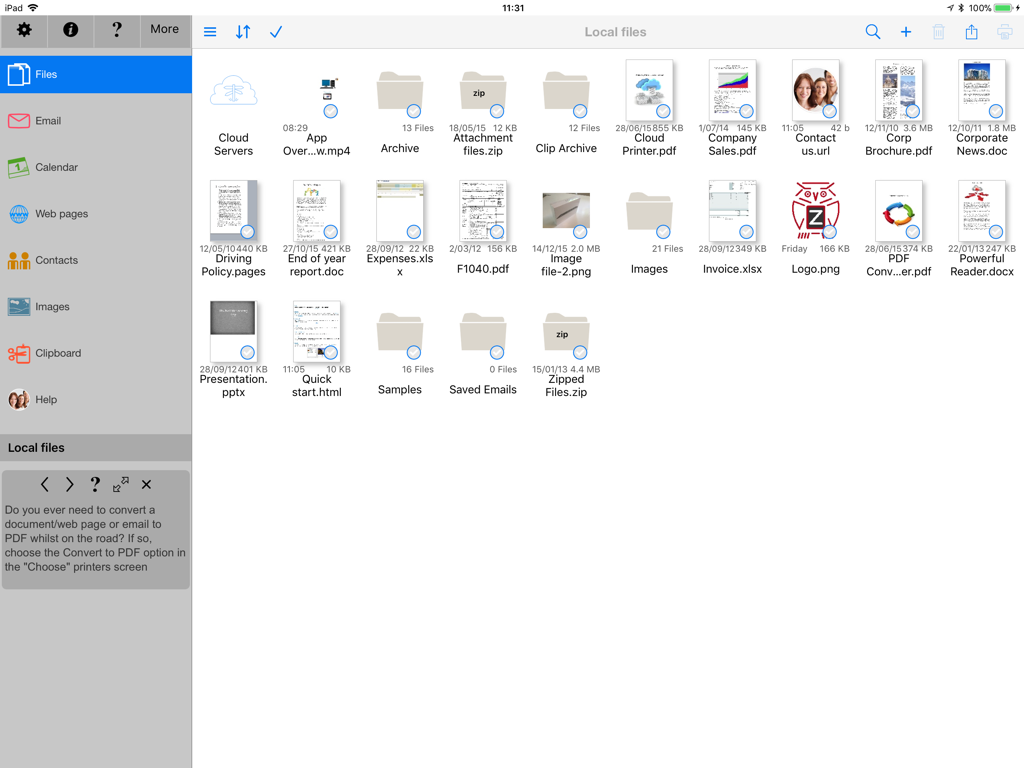Check the selection circle on F1040.pdf
This screenshot has width=1024, height=768.
pos(496,232)
